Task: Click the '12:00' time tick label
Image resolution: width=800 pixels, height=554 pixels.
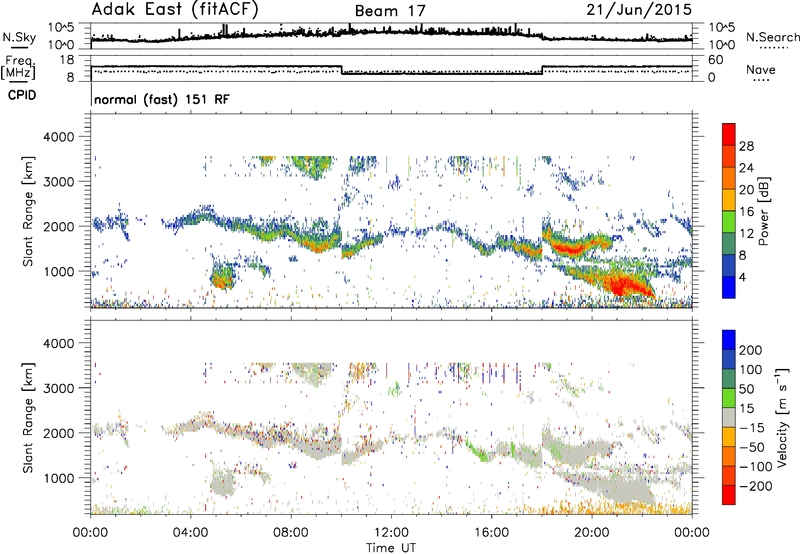Action: pyautogui.click(x=391, y=533)
